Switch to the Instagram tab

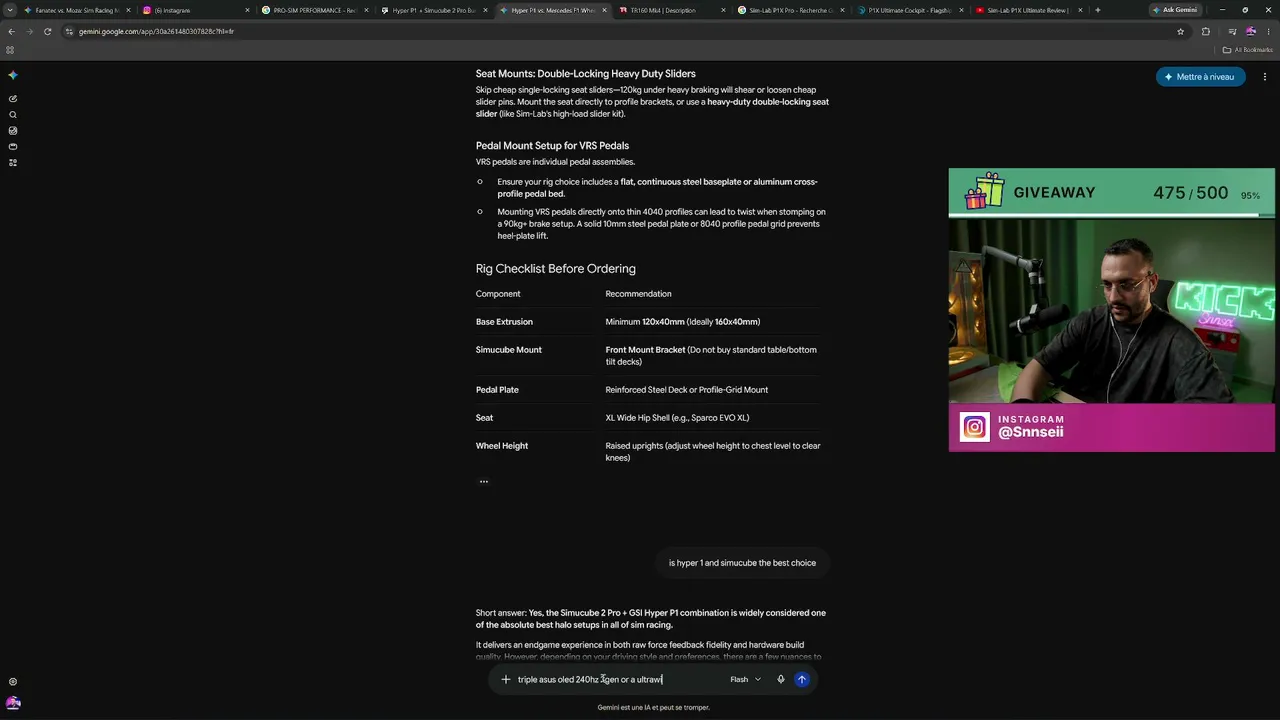[x=196, y=10]
